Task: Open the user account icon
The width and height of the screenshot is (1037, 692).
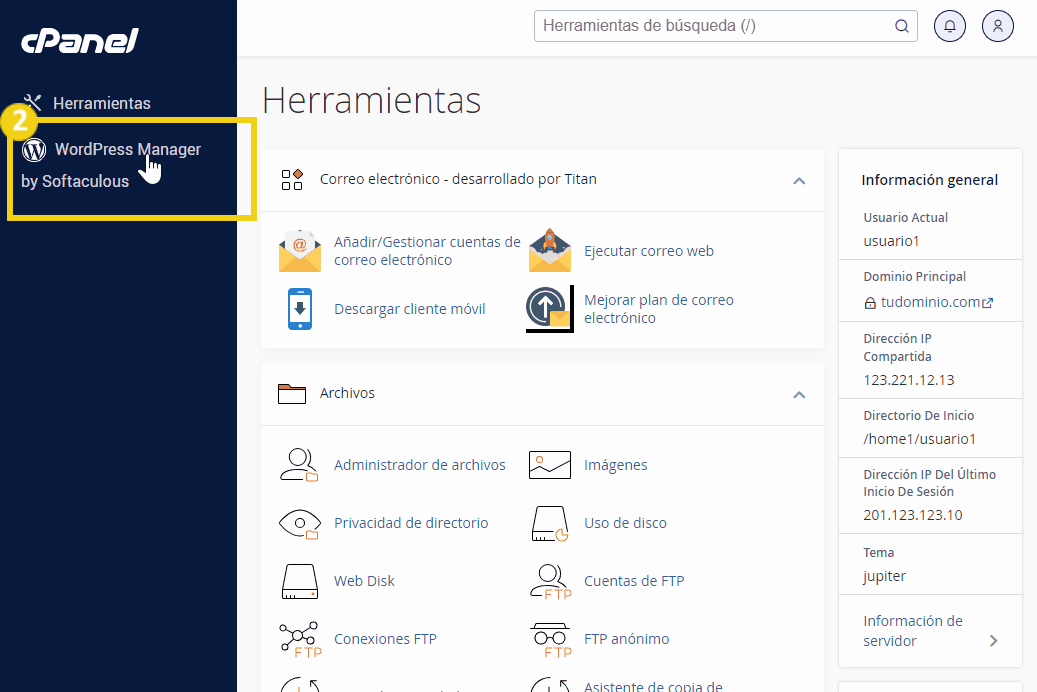Action: [998, 26]
